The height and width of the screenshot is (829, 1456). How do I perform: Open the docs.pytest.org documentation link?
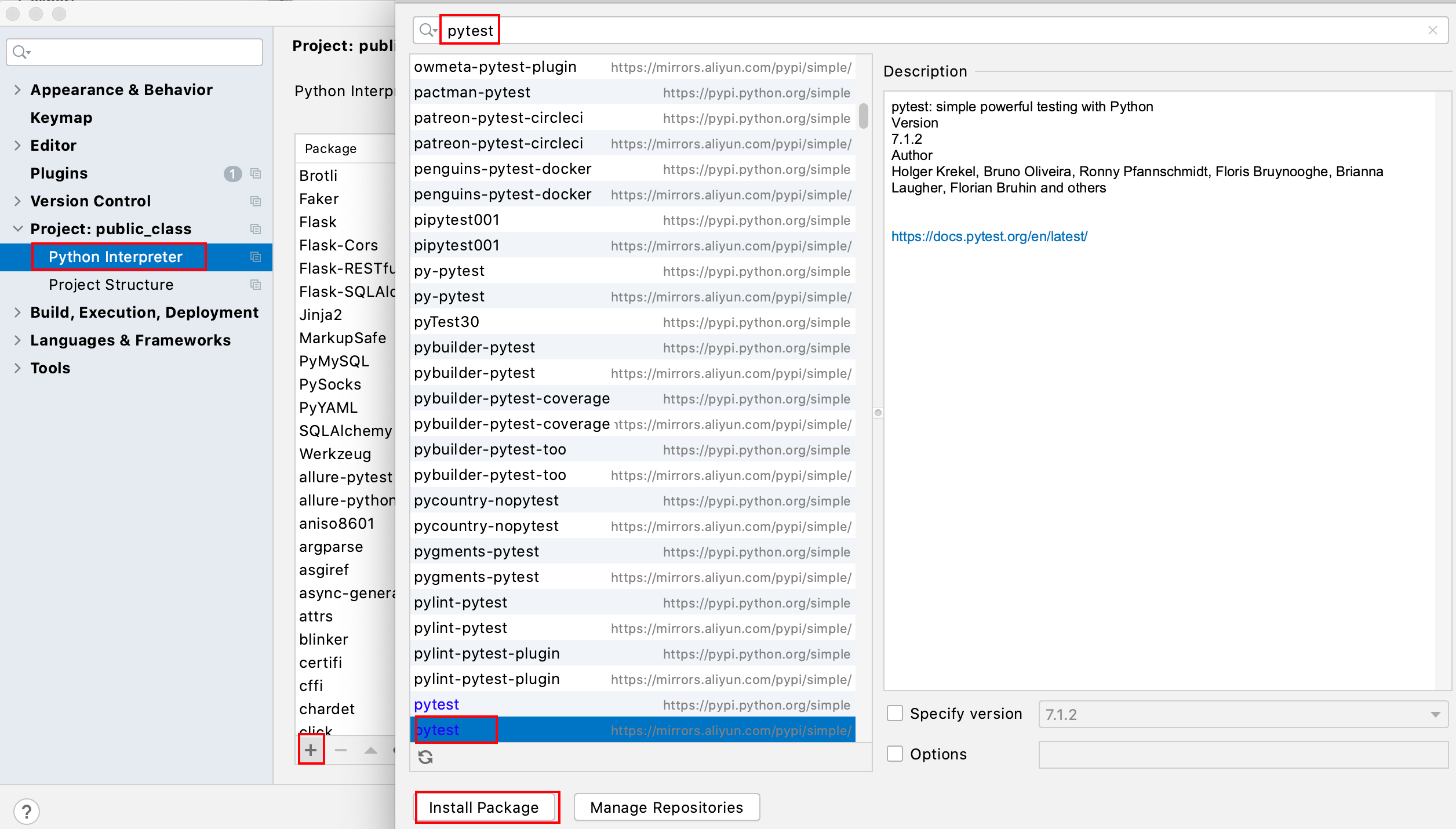(988, 237)
